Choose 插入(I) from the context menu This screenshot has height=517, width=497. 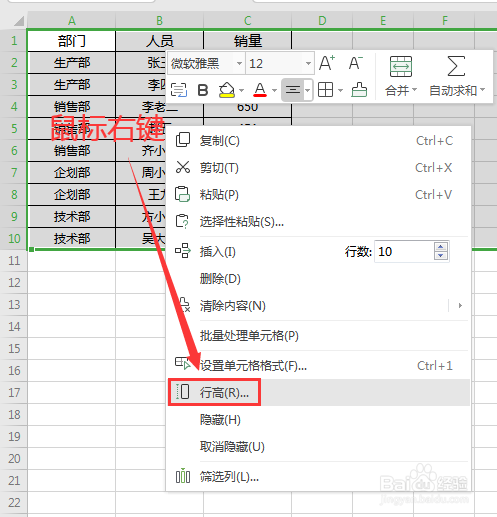218,252
